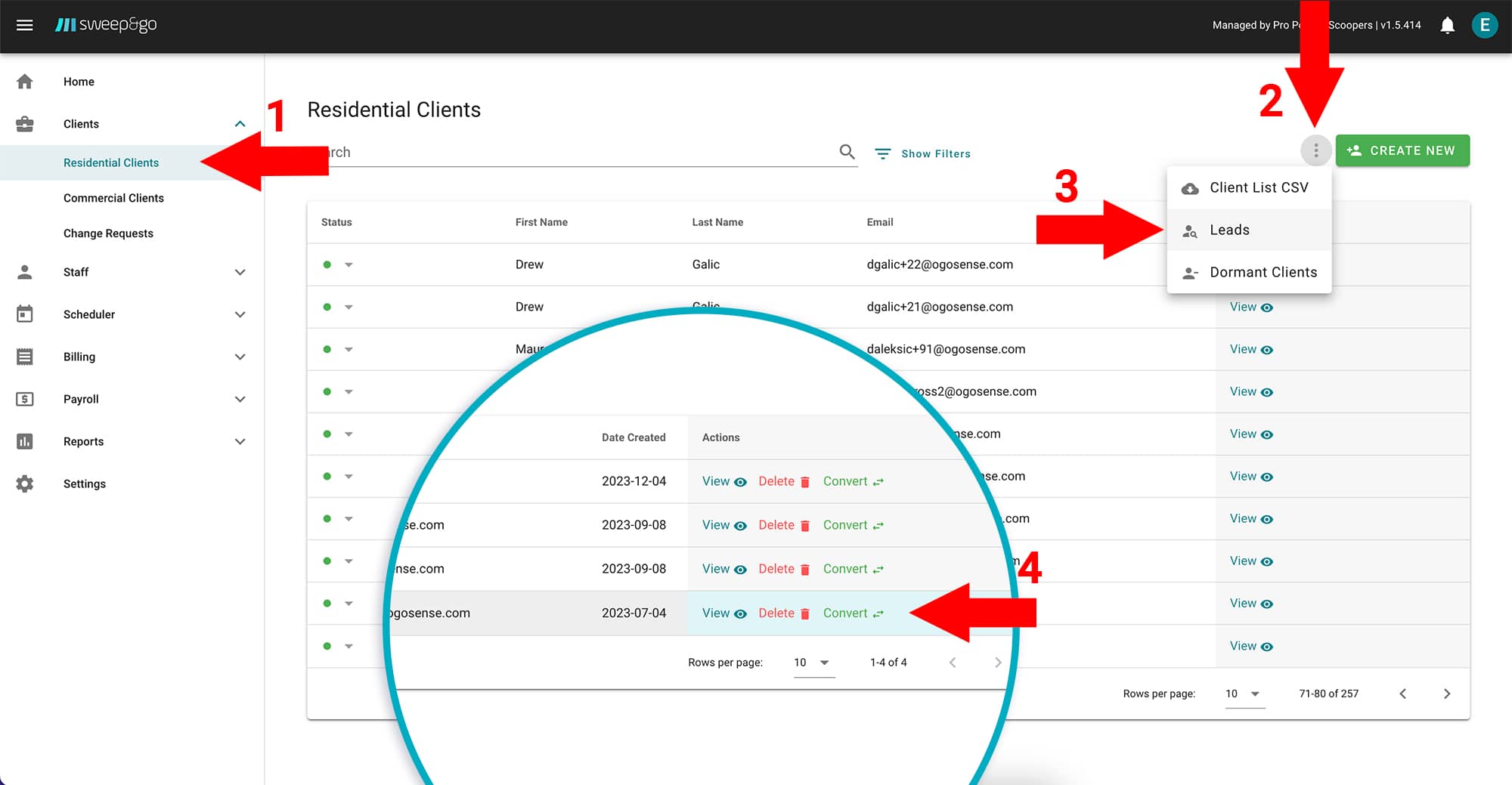This screenshot has height=785, width=1512.
Task: Click the Sweep&Go logo
Action: [x=107, y=24]
